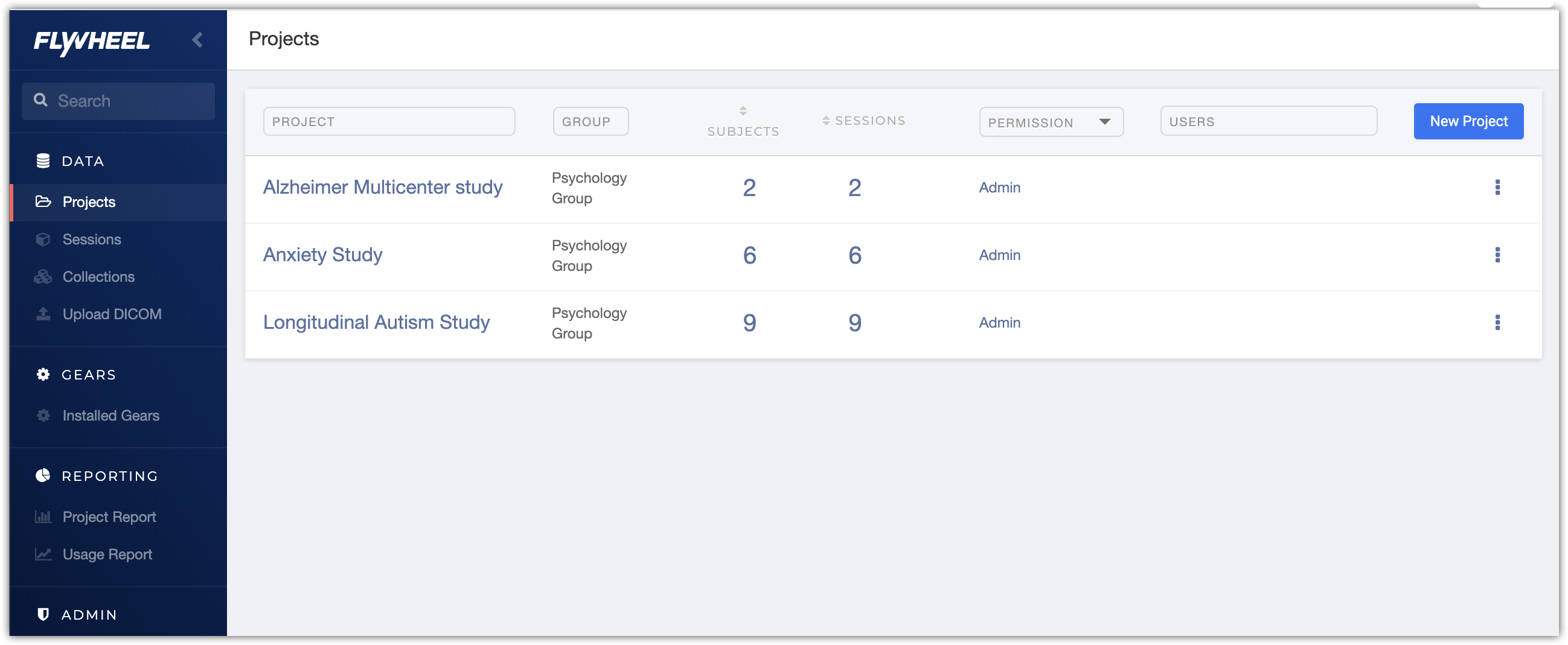Sort projects by the Sessions column
The width and height of the screenshot is (1568, 645).
(x=863, y=121)
